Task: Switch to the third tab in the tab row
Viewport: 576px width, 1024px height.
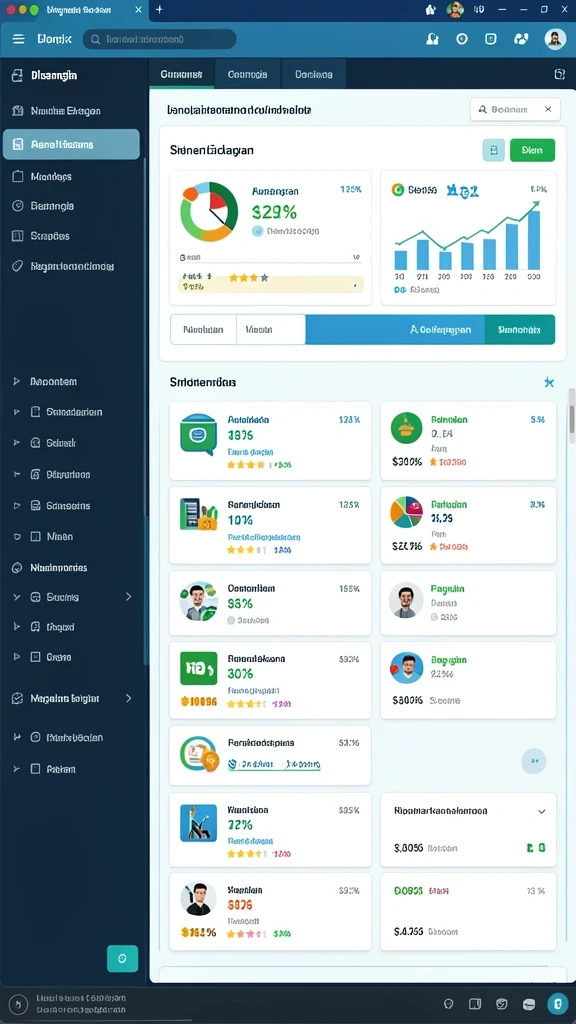Action: [x=313, y=74]
